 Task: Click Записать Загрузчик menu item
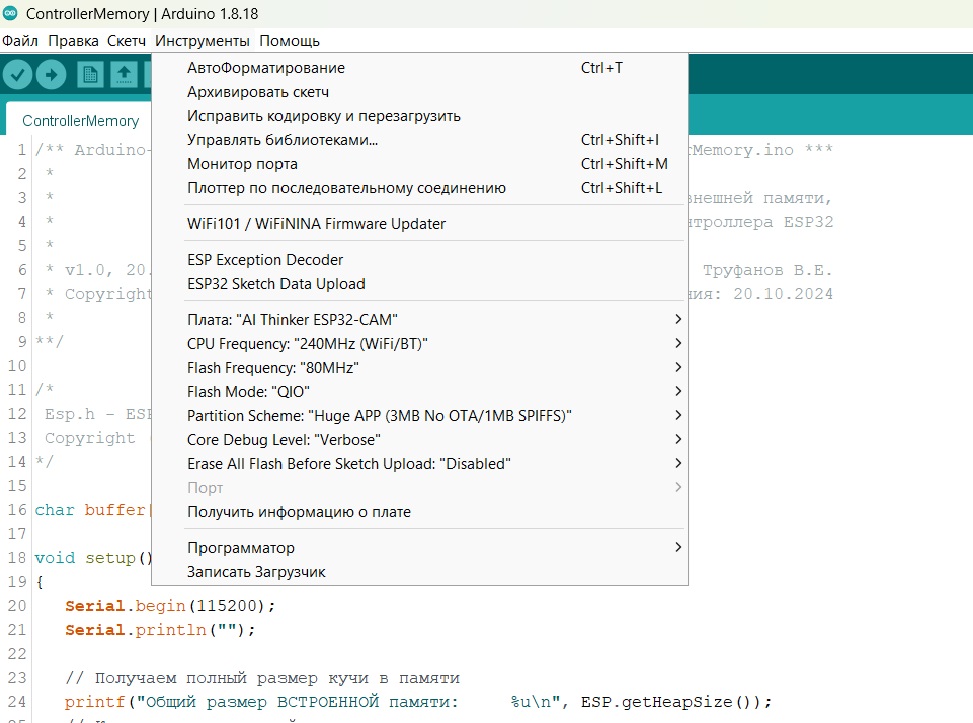pos(256,572)
